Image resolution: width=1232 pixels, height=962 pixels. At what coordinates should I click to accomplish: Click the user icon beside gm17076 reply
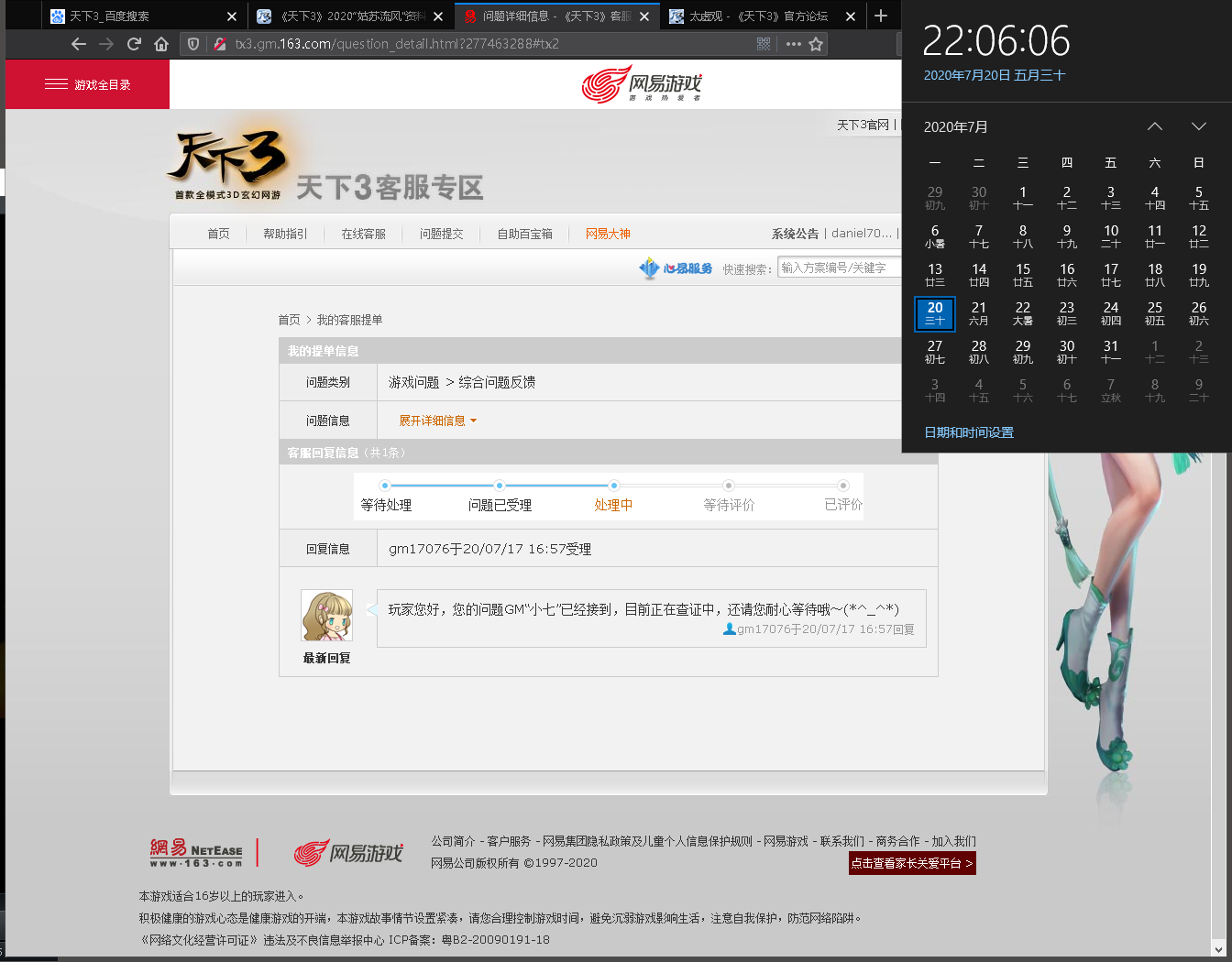click(x=729, y=629)
